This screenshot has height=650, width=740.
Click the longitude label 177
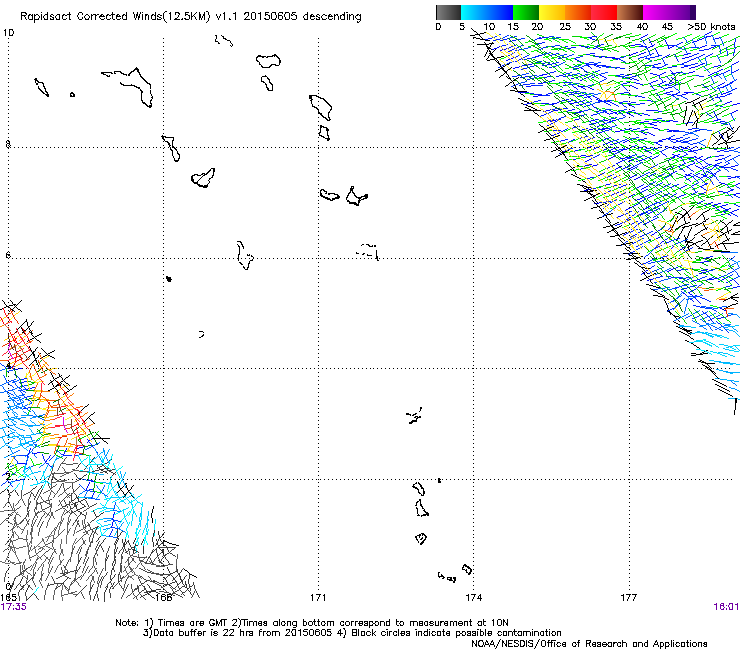point(629,598)
